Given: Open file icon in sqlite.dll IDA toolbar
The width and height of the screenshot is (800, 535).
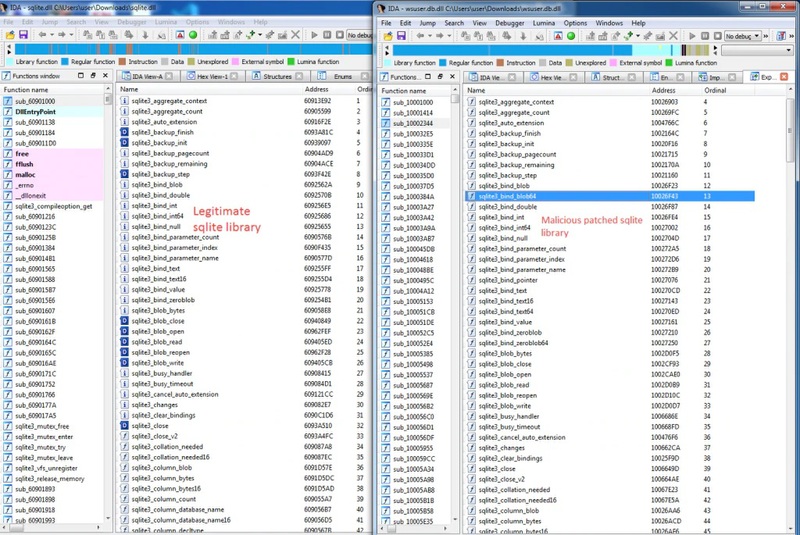Looking at the screenshot, I should (10, 35).
